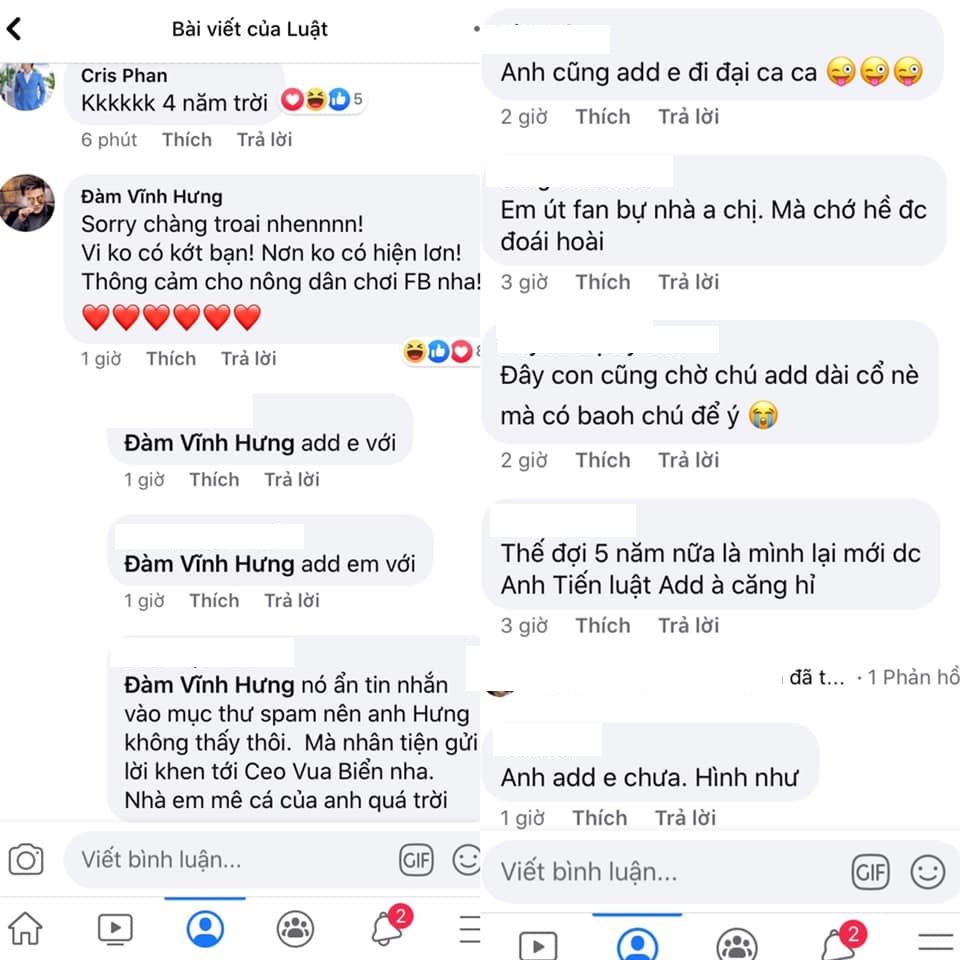This screenshot has width=960, height=960.
Task: Like the 'Anh add e chưa' comment
Action: pos(600,818)
